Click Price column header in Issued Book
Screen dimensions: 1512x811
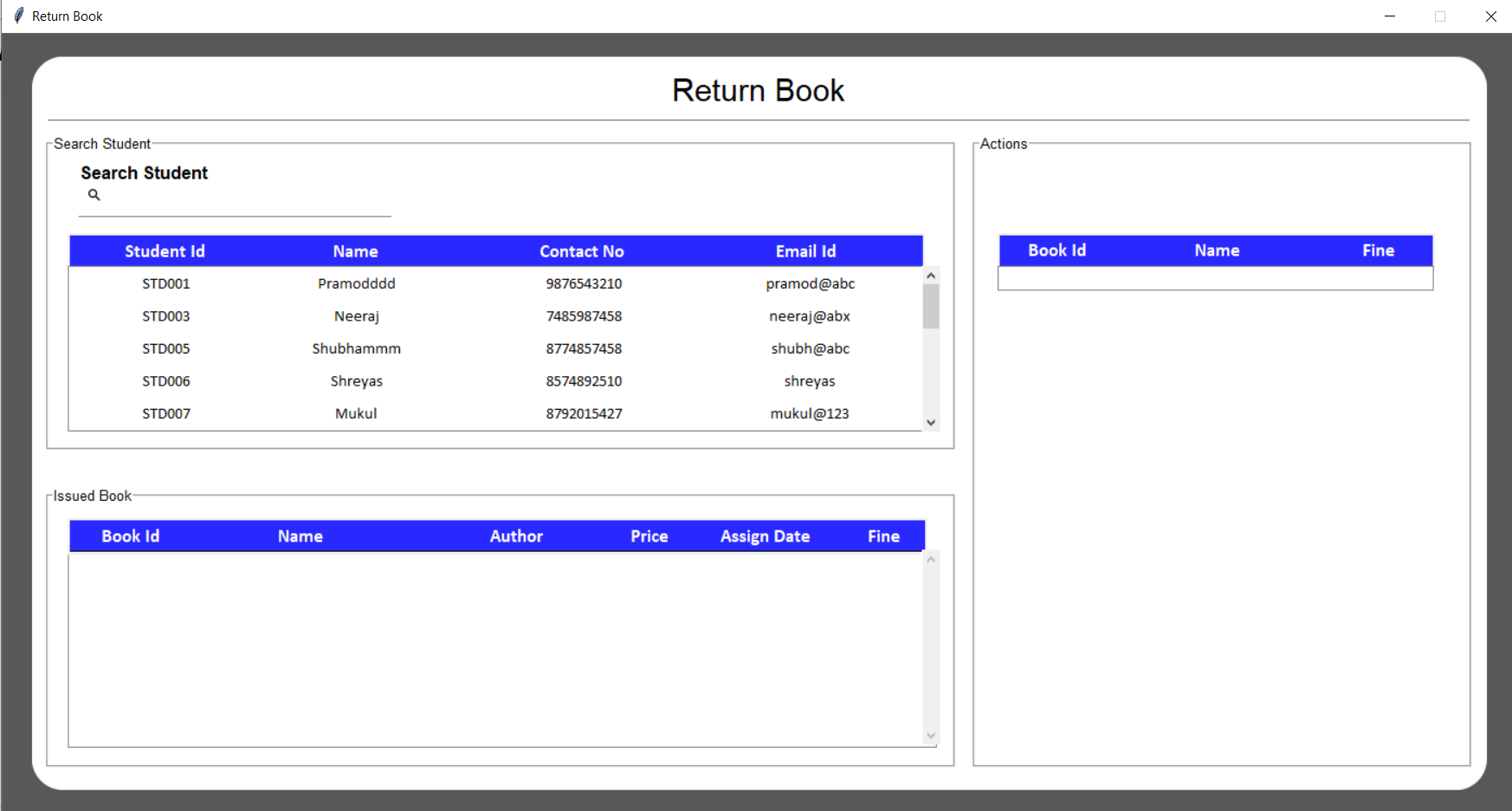pyautogui.click(x=649, y=536)
